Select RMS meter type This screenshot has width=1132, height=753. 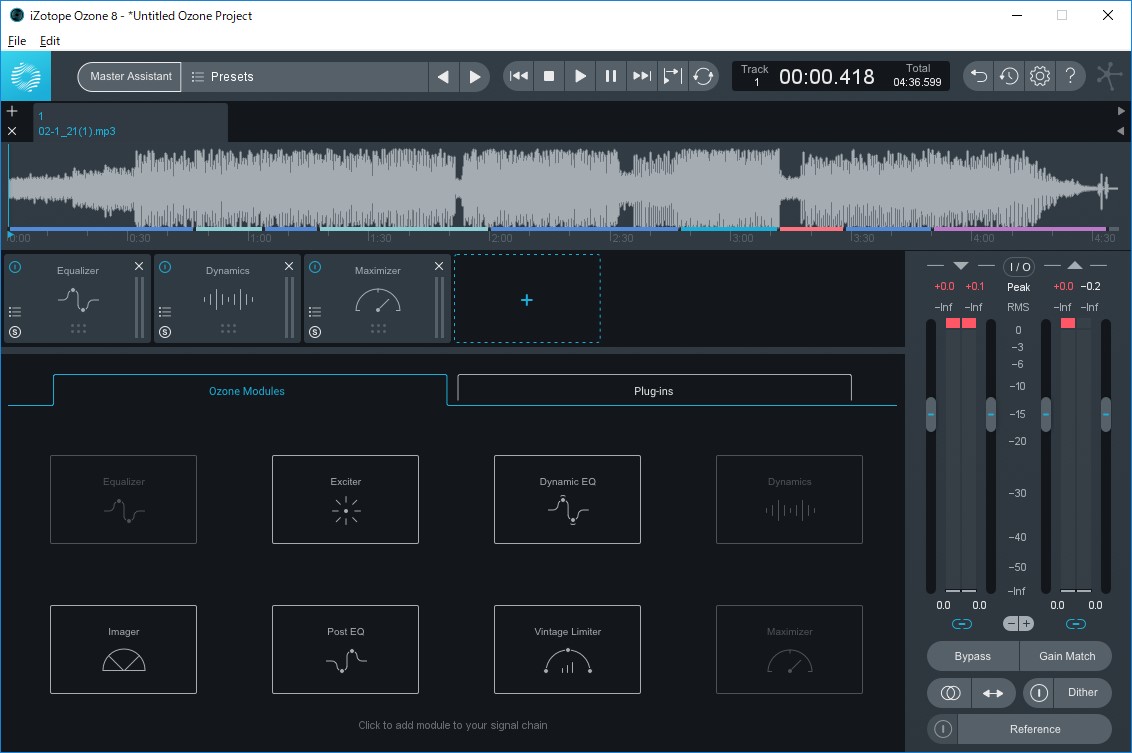[1019, 308]
